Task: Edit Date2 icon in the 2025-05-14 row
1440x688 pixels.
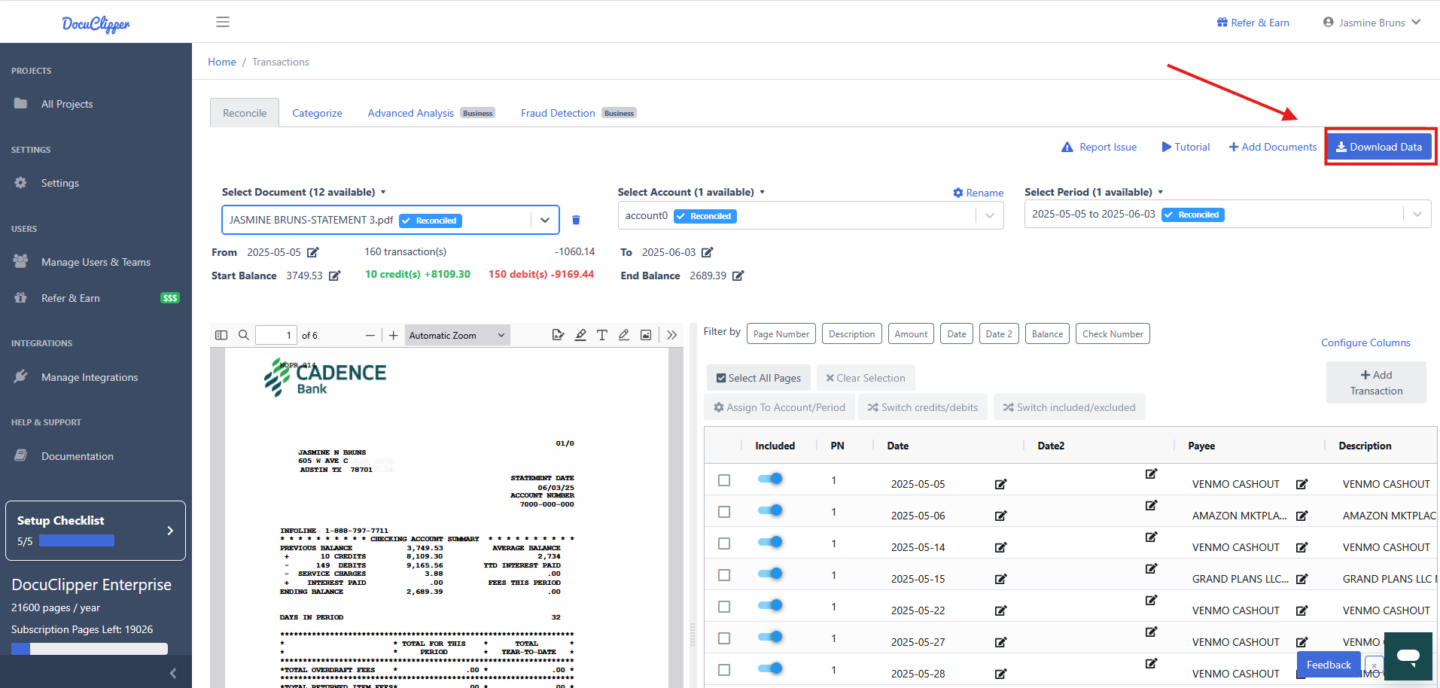Action: [1151, 537]
